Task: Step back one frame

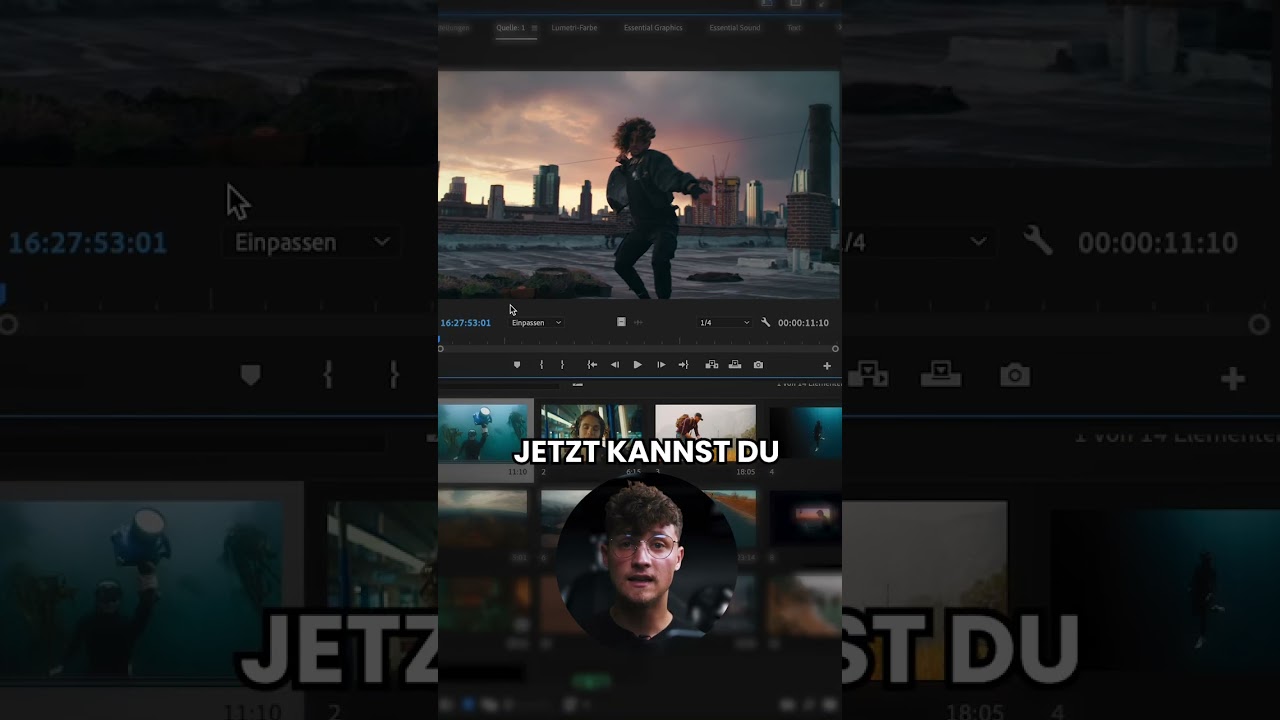Action: tap(615, 365)
